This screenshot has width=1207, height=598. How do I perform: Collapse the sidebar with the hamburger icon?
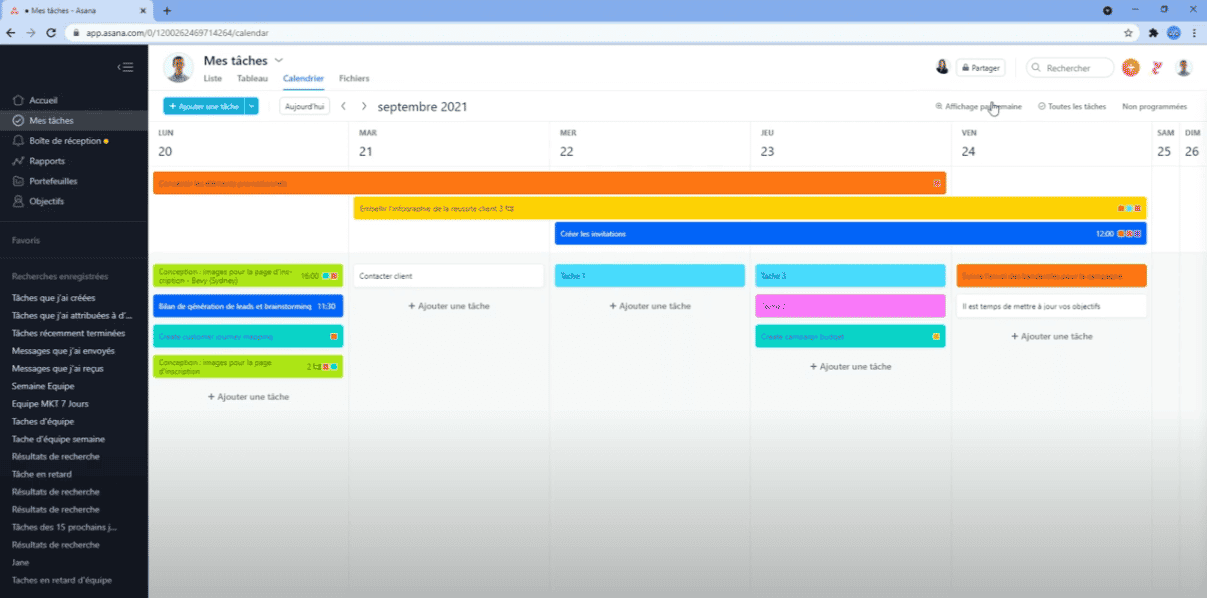click(x=125, y=67)
